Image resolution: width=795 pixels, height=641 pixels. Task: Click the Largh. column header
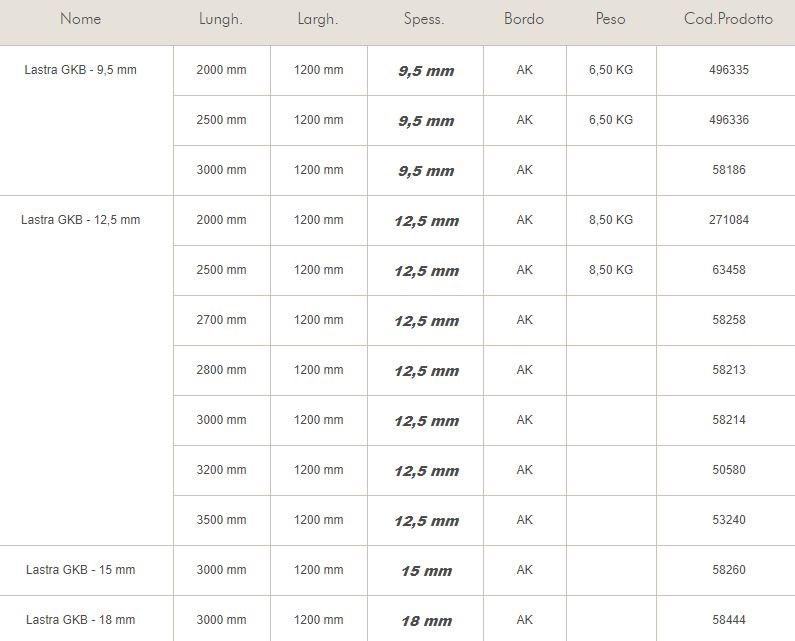[318, 19]
